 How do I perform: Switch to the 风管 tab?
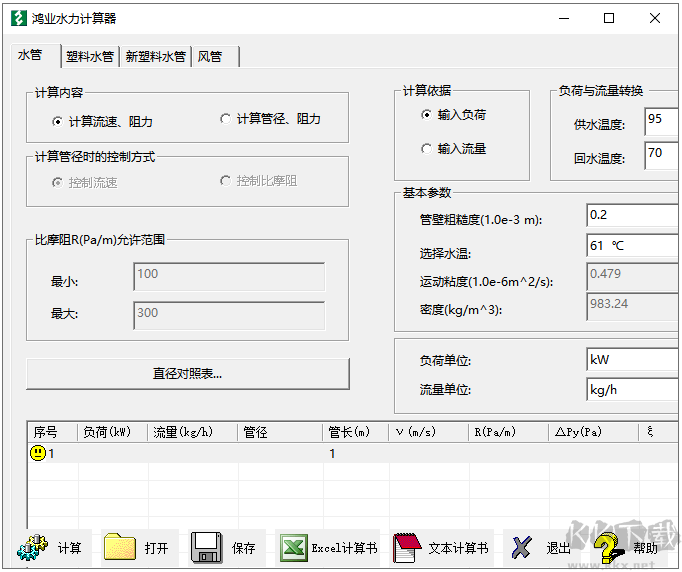click(x=215, y=57)
